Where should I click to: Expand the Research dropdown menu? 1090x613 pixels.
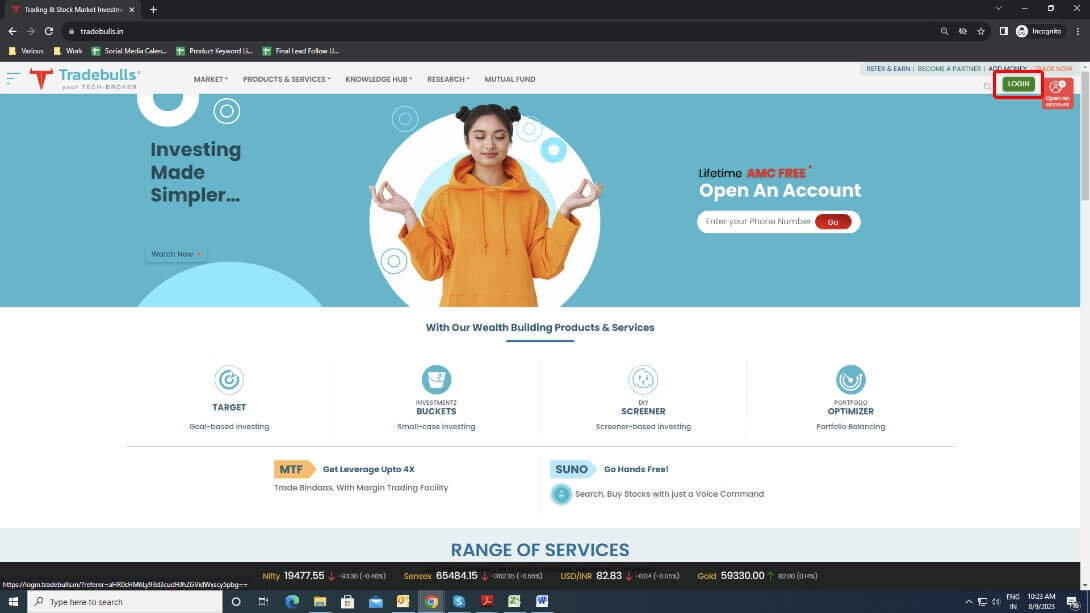tap(448, 79)
